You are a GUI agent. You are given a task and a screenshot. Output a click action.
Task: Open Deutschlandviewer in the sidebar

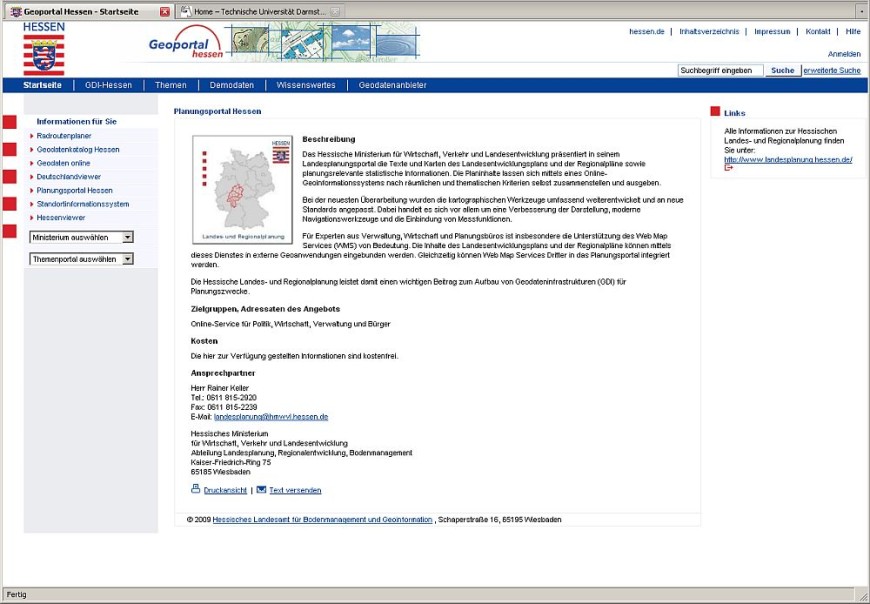[69, 177]
